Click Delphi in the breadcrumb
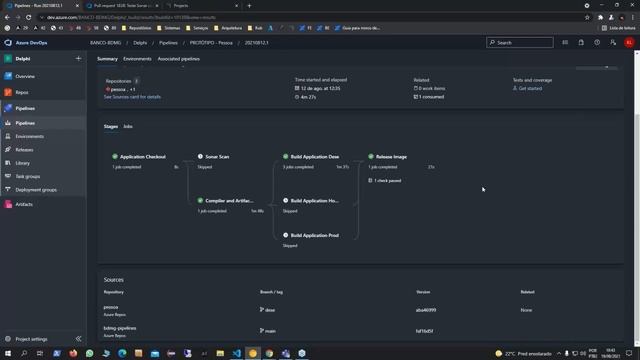 click(x=140, y=43)
